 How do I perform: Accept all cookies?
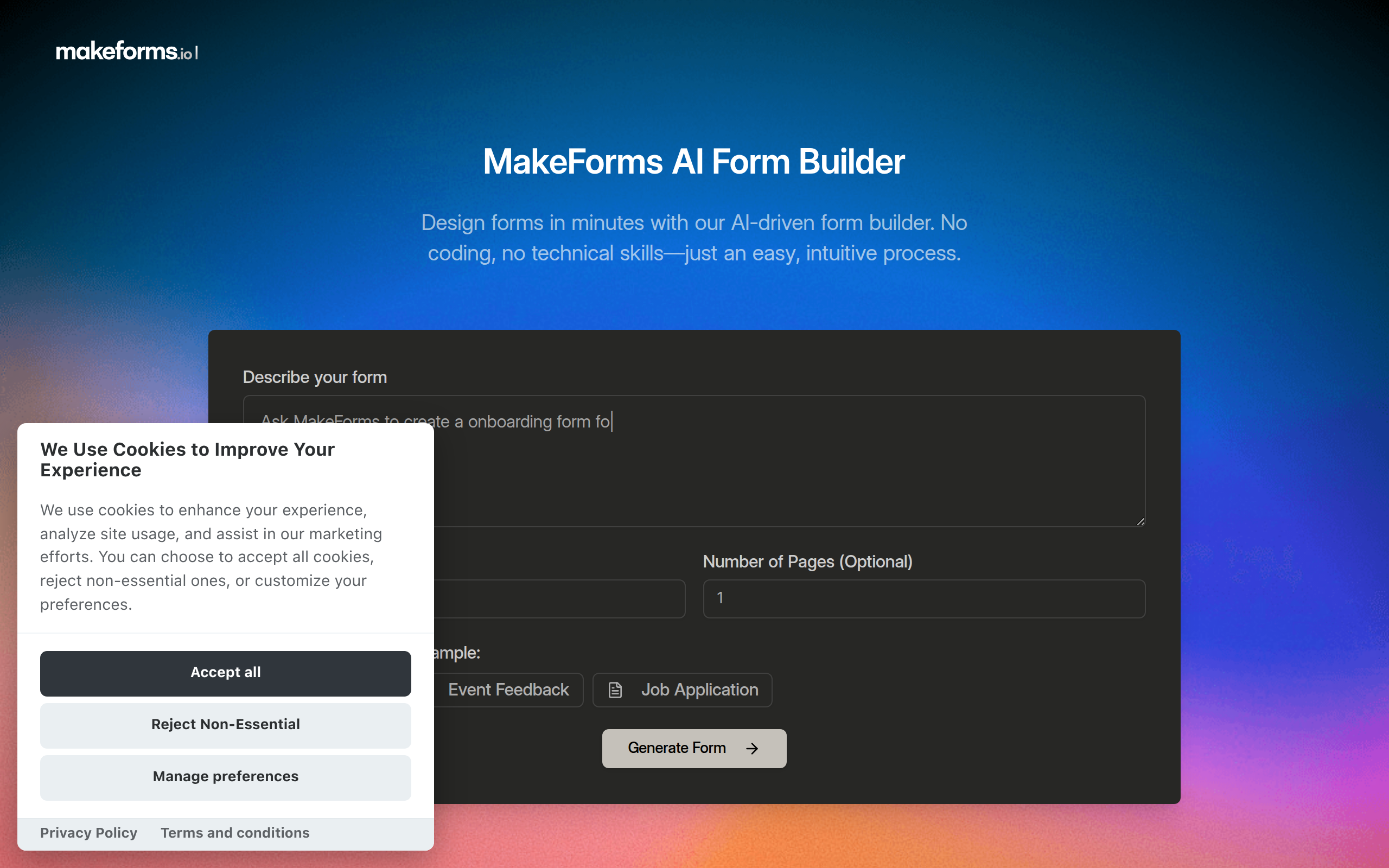(x=225, y=673)
